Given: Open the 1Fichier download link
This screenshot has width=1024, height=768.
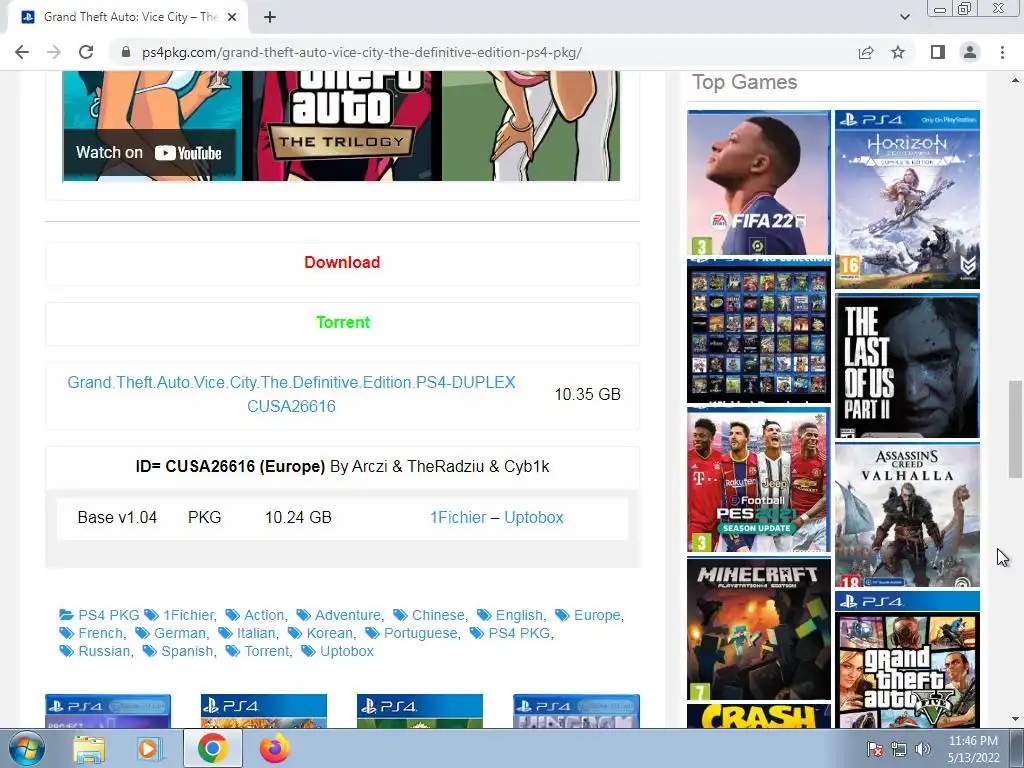Looking at the screenshot, I should [458, 517].
